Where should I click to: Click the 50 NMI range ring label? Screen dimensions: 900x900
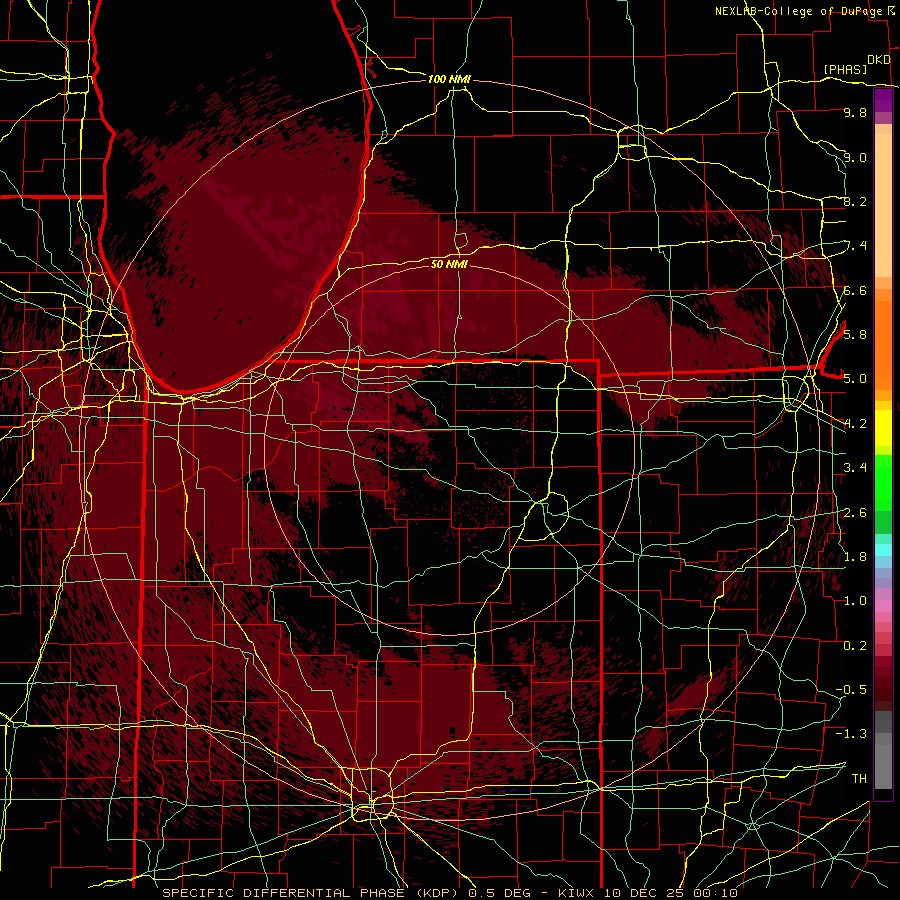[449, 264]
